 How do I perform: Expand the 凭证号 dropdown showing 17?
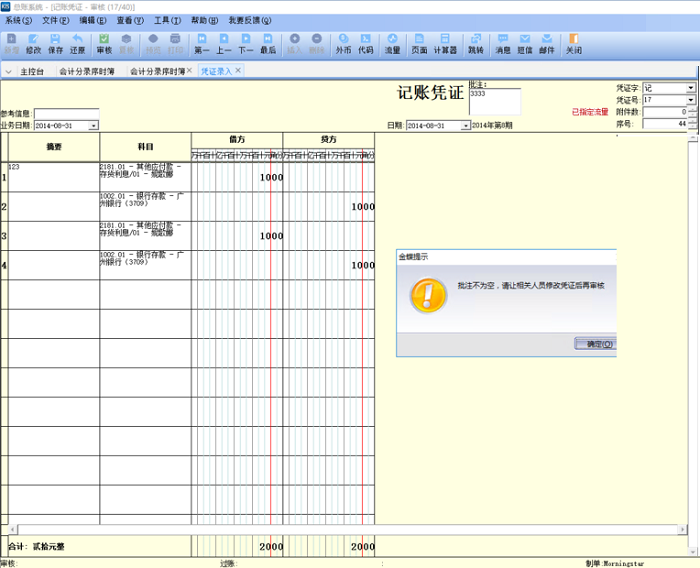pos(690,100)
